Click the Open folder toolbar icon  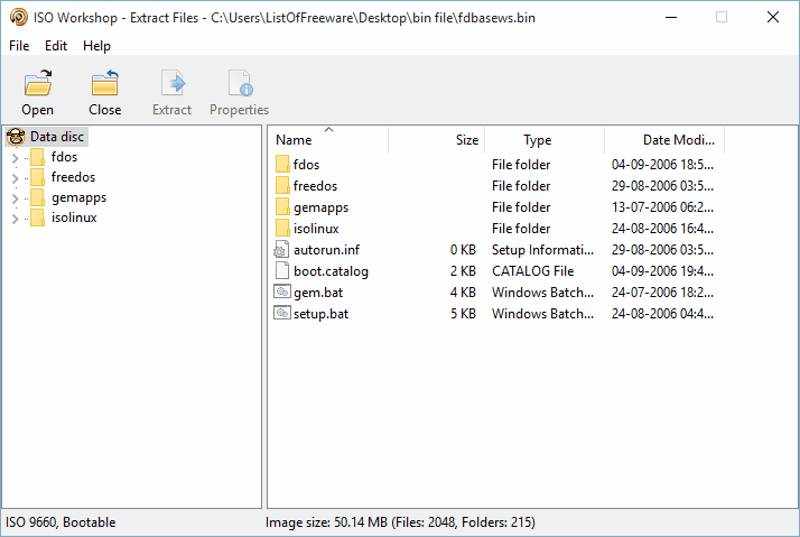pyautogui.click(x=38, y=83)
